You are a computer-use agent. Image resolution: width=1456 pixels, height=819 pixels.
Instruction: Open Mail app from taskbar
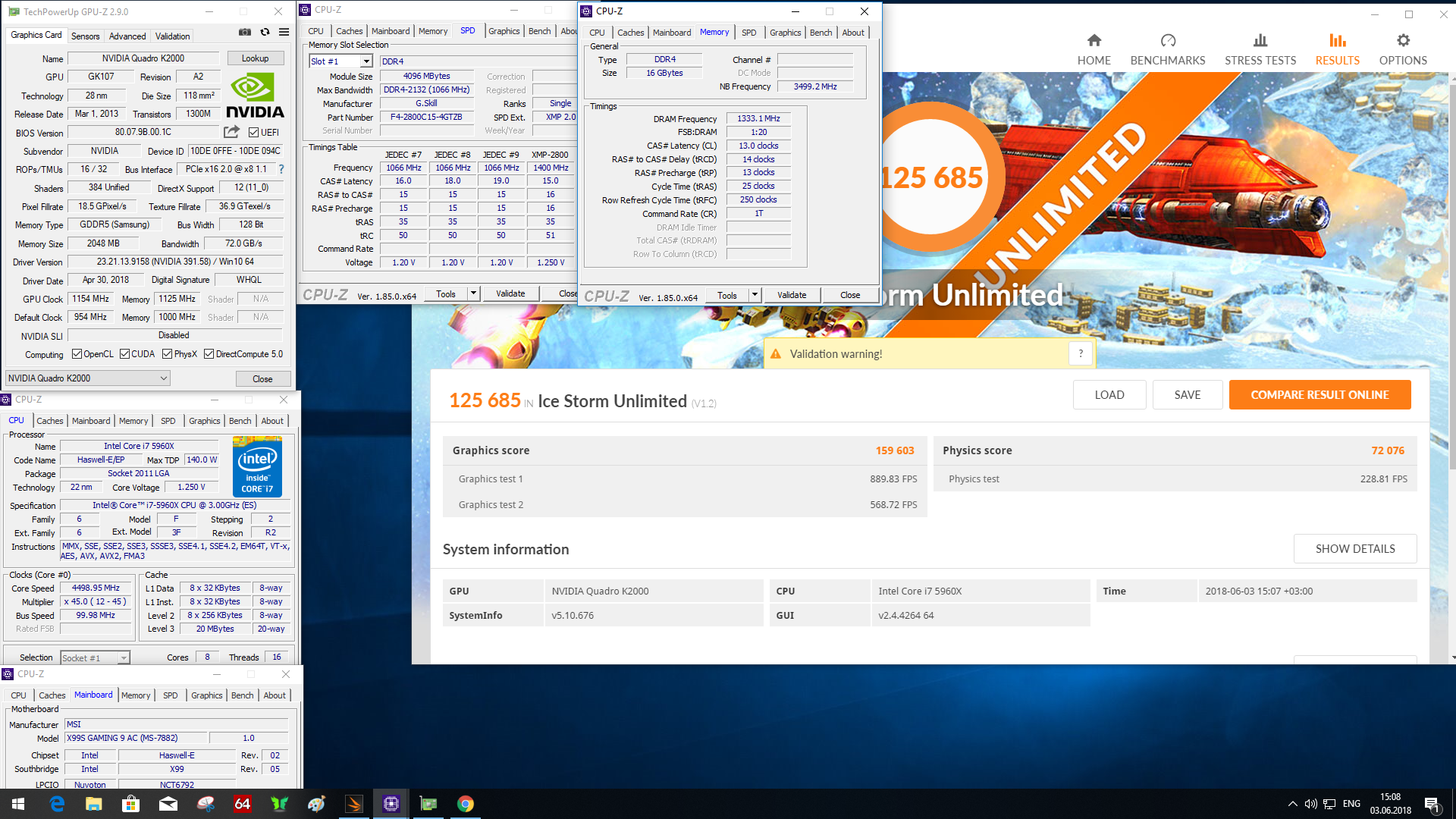pyautogui.click(x=168, y=804)
